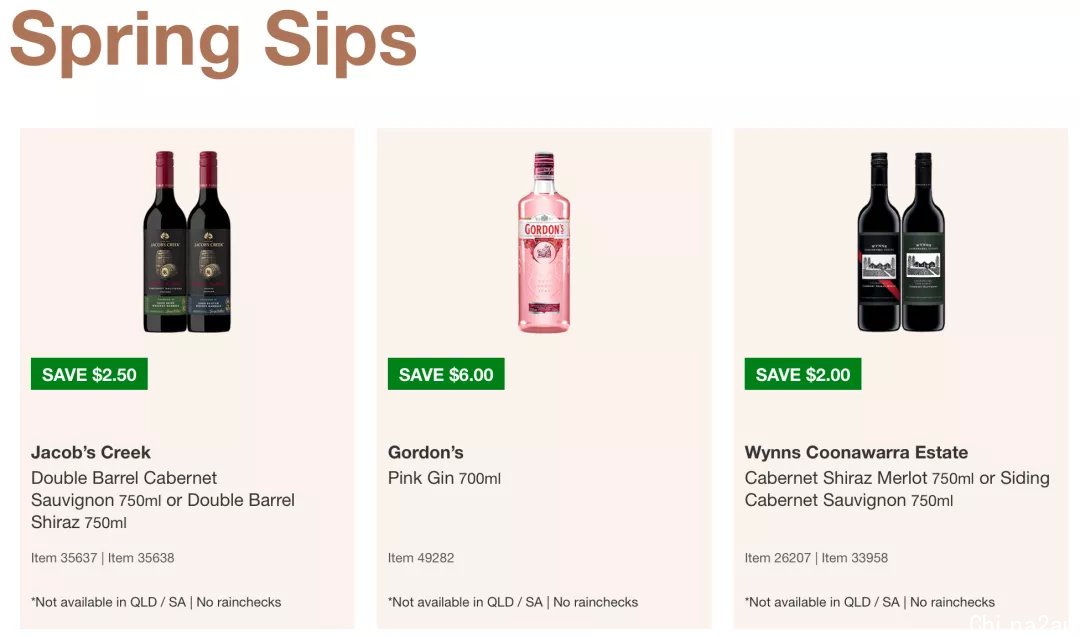The image size is (1080, 637).
Task: Open the Gordon's product title
Action: coord(426,452)
